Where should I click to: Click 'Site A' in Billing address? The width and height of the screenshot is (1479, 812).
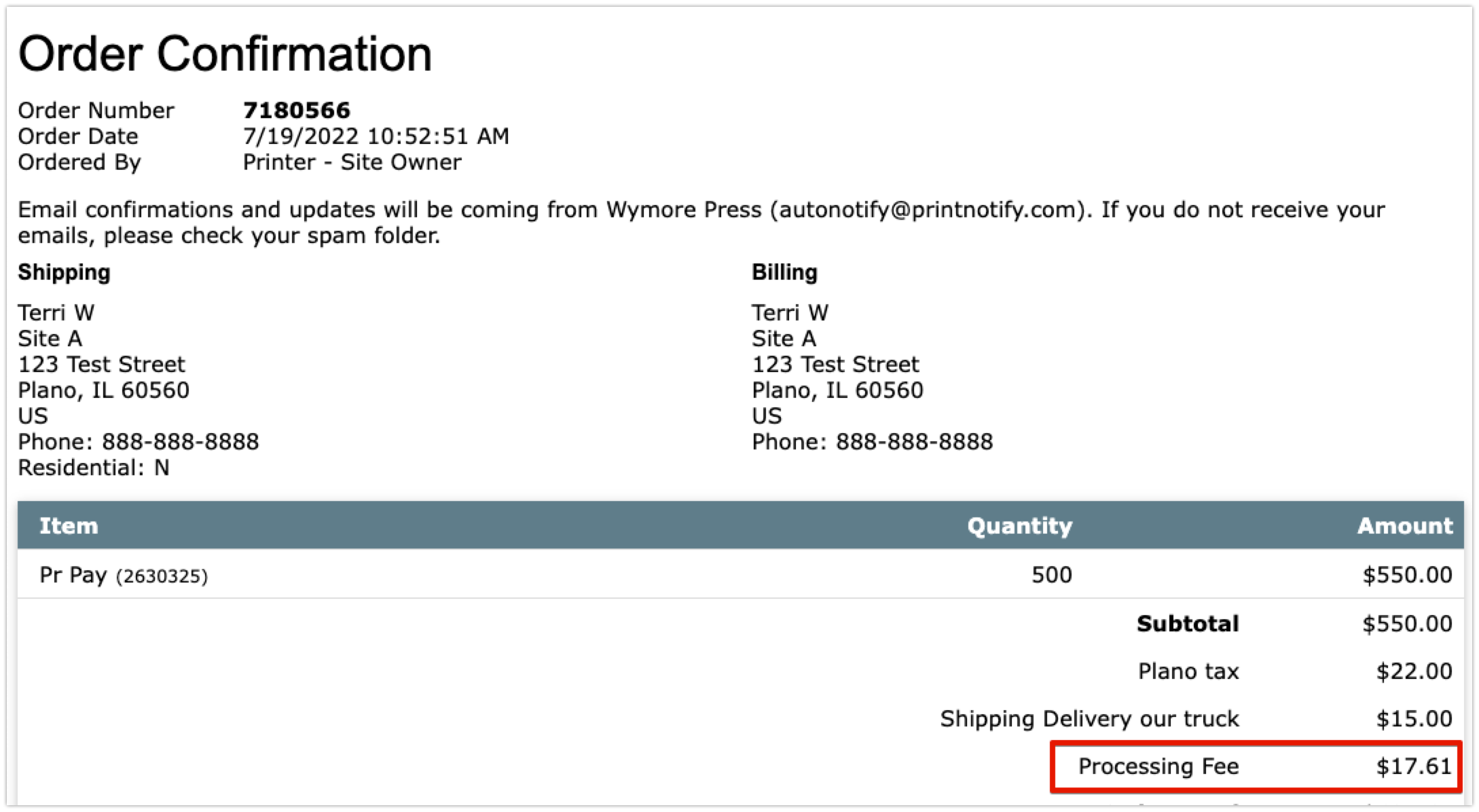tap(784, 338)
